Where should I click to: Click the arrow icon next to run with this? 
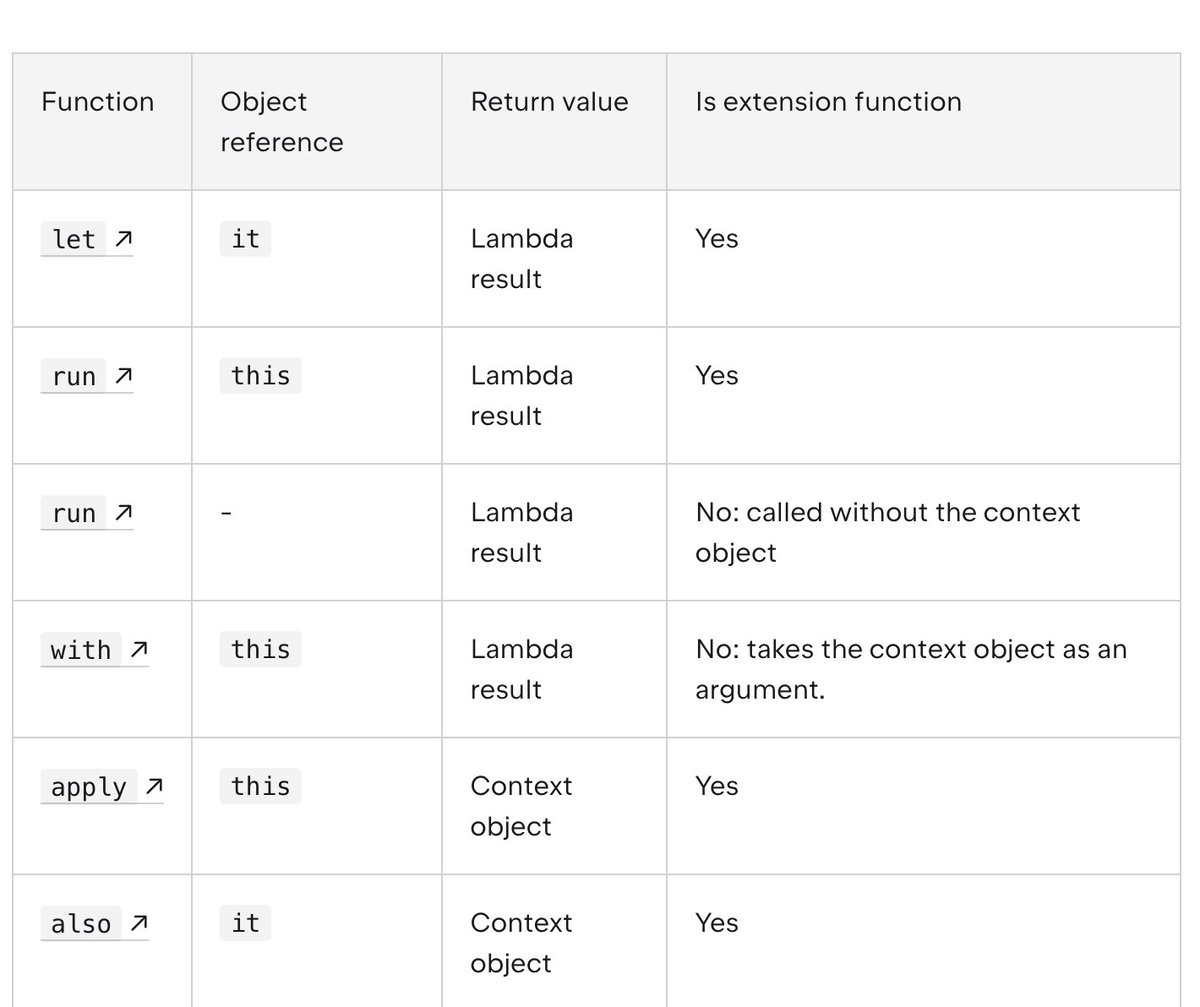point(123,376)
